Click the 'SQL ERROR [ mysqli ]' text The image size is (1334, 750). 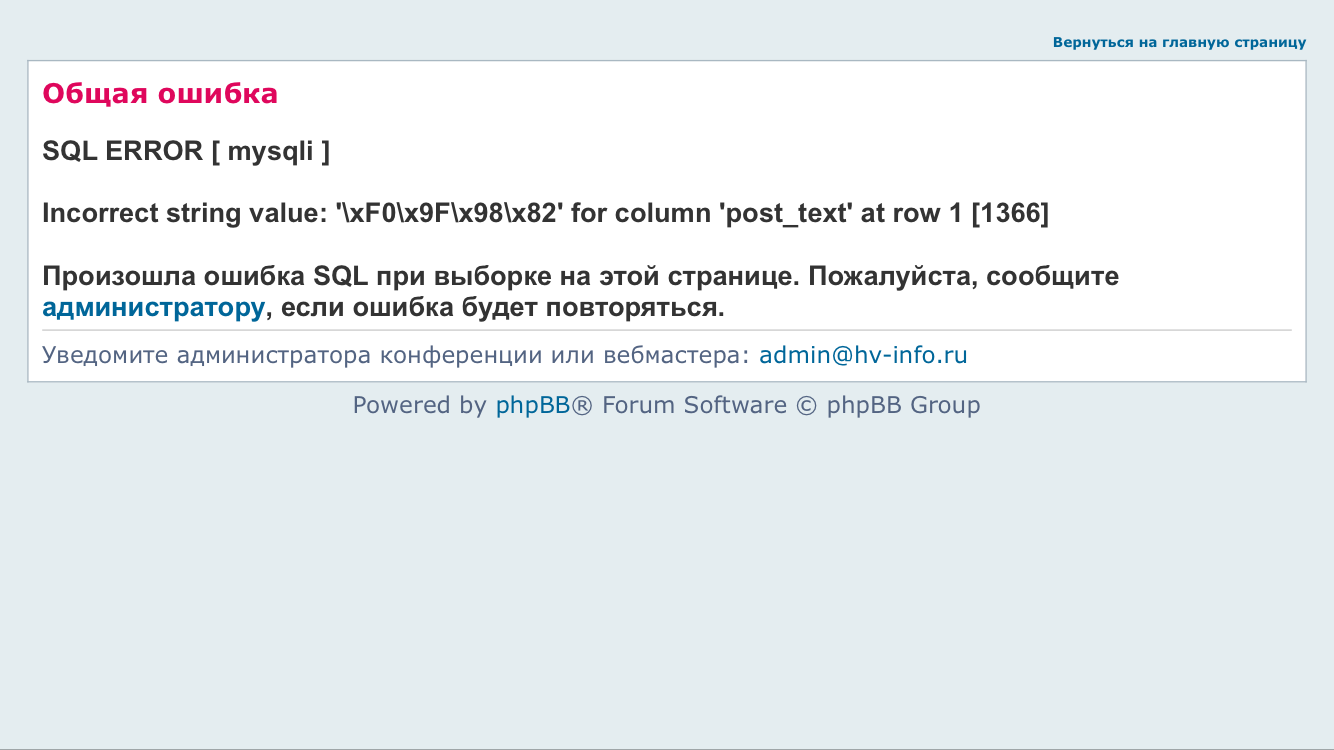(186, 152)
